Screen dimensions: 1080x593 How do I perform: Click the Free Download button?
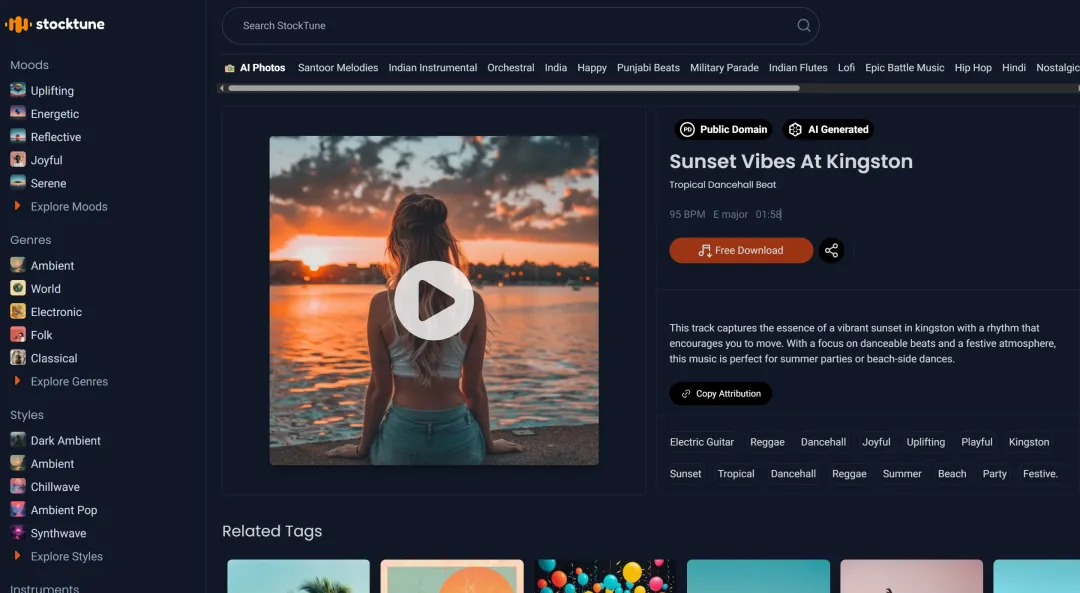pyautogui.click(x=741, y=250)
